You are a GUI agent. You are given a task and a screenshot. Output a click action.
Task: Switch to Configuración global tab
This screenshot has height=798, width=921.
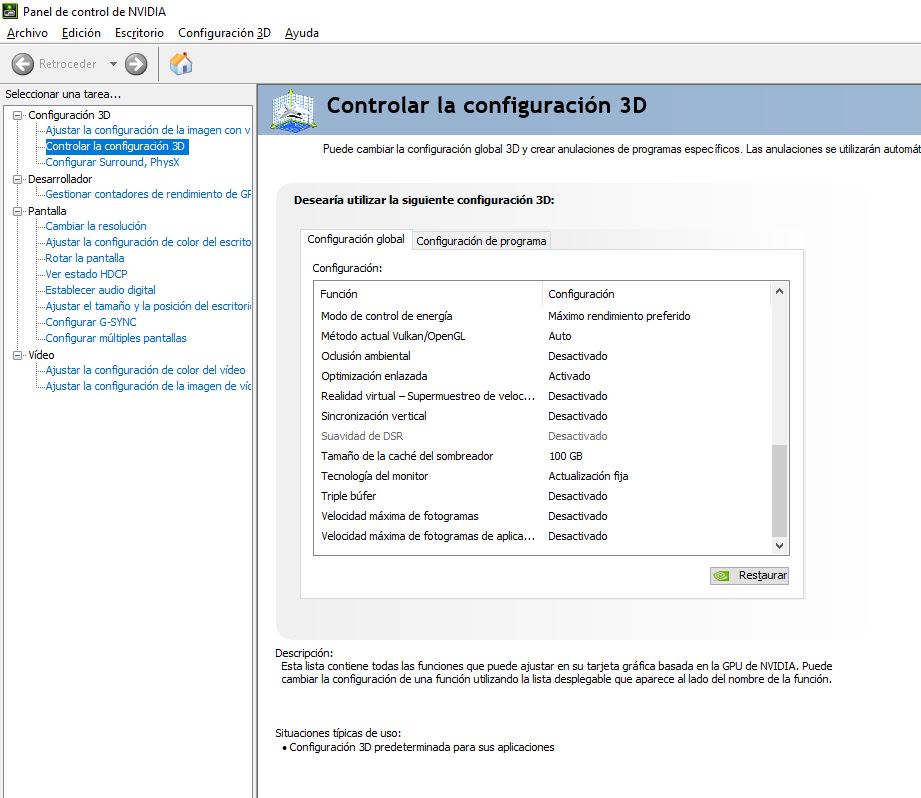pos(356,239)
